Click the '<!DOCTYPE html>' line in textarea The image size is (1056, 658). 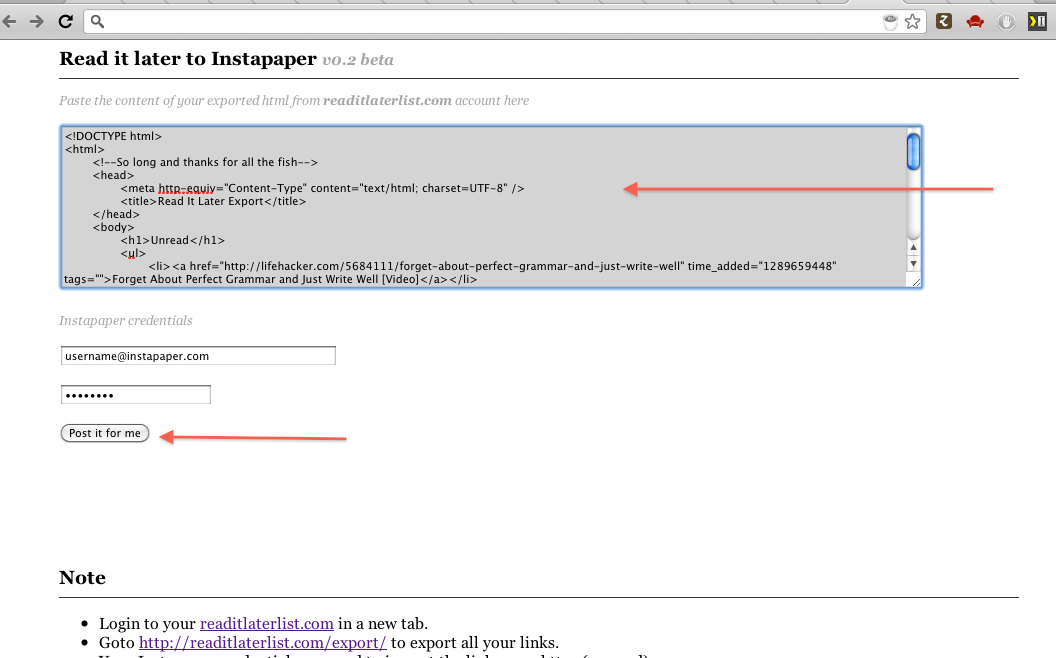coord(113,136)
